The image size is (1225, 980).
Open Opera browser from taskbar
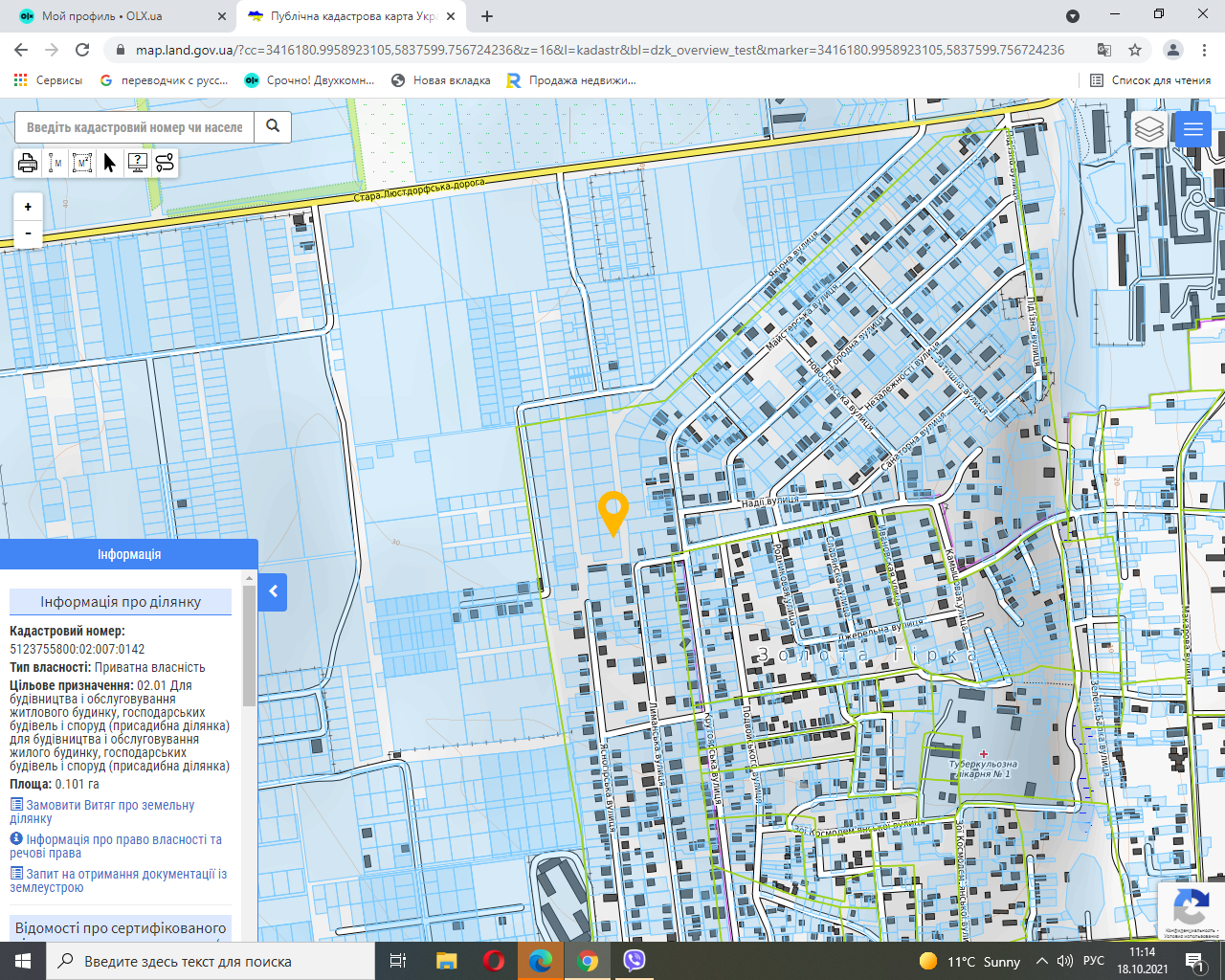pyautogui.click(x=494, y=961)
